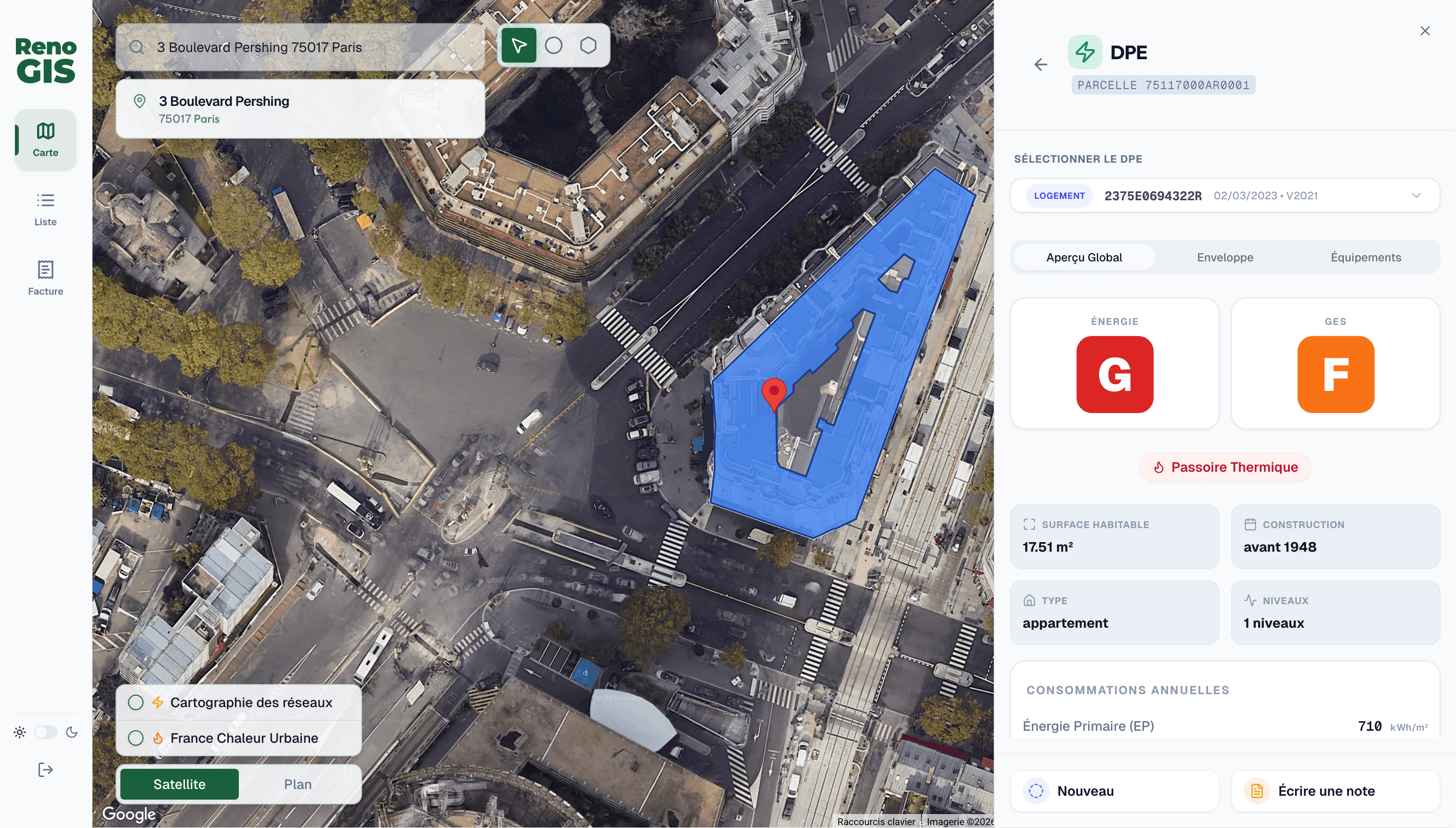Go back with the arrow icon
The width and height of the screenshot is (1456, 828).
coord(1040,65)
